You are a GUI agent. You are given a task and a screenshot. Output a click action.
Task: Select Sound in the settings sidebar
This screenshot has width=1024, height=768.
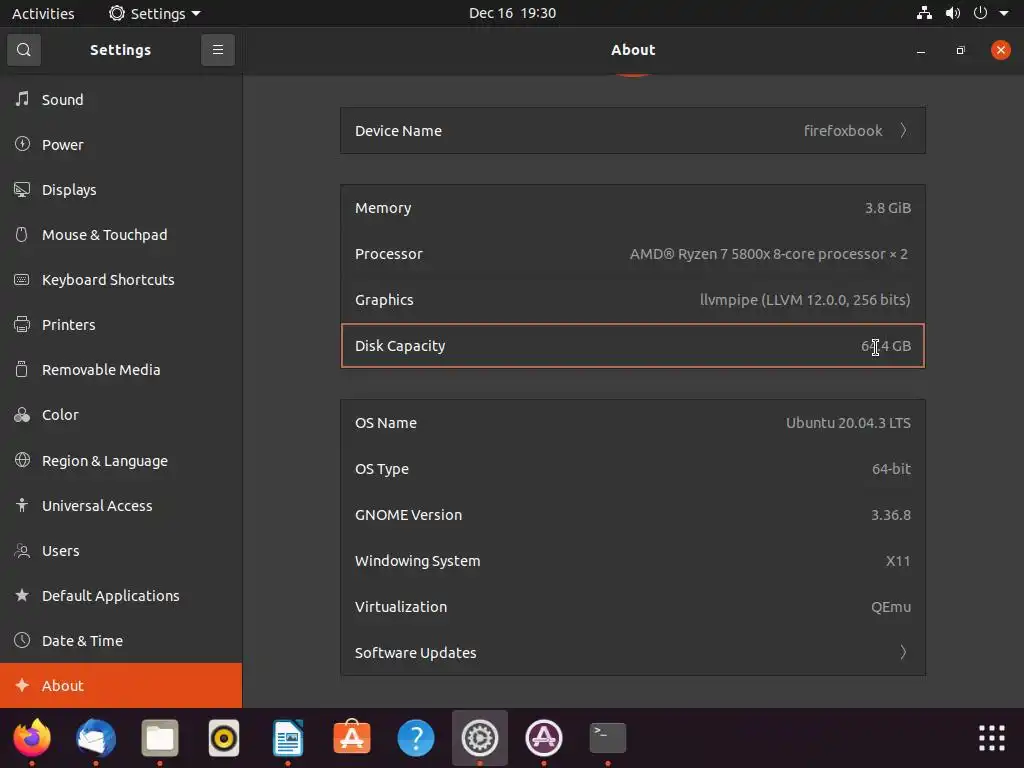(x=121, y=99)
